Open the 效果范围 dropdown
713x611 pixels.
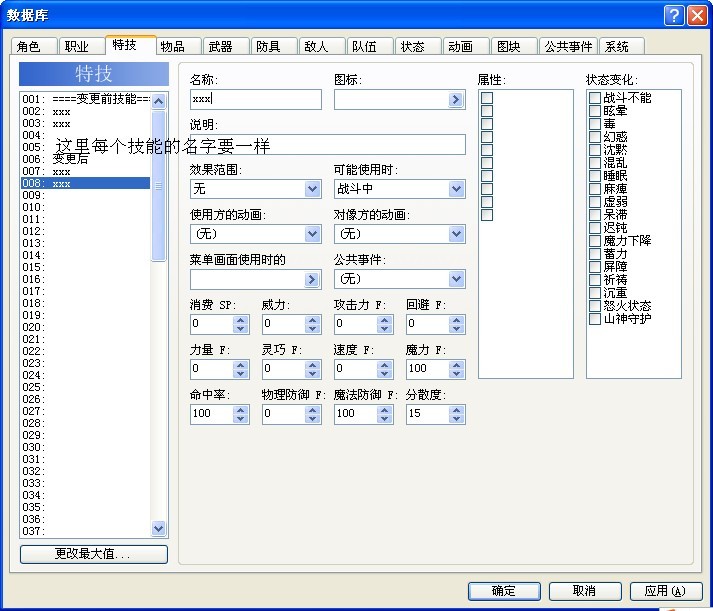click(312, 189)
